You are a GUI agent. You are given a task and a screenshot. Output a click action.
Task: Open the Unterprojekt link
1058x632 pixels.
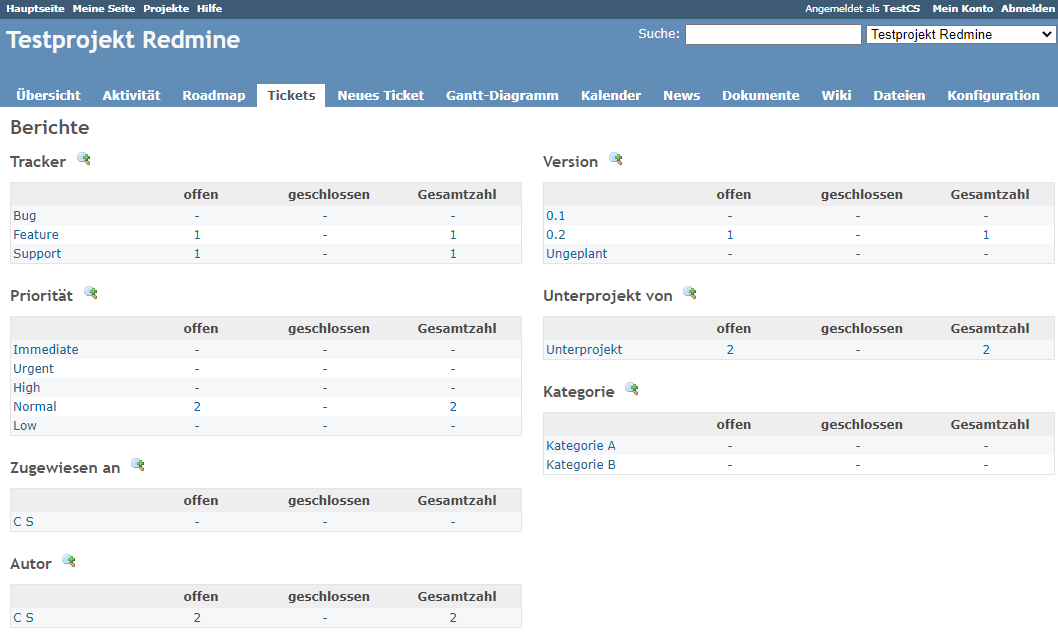click(x=584, y=349)
